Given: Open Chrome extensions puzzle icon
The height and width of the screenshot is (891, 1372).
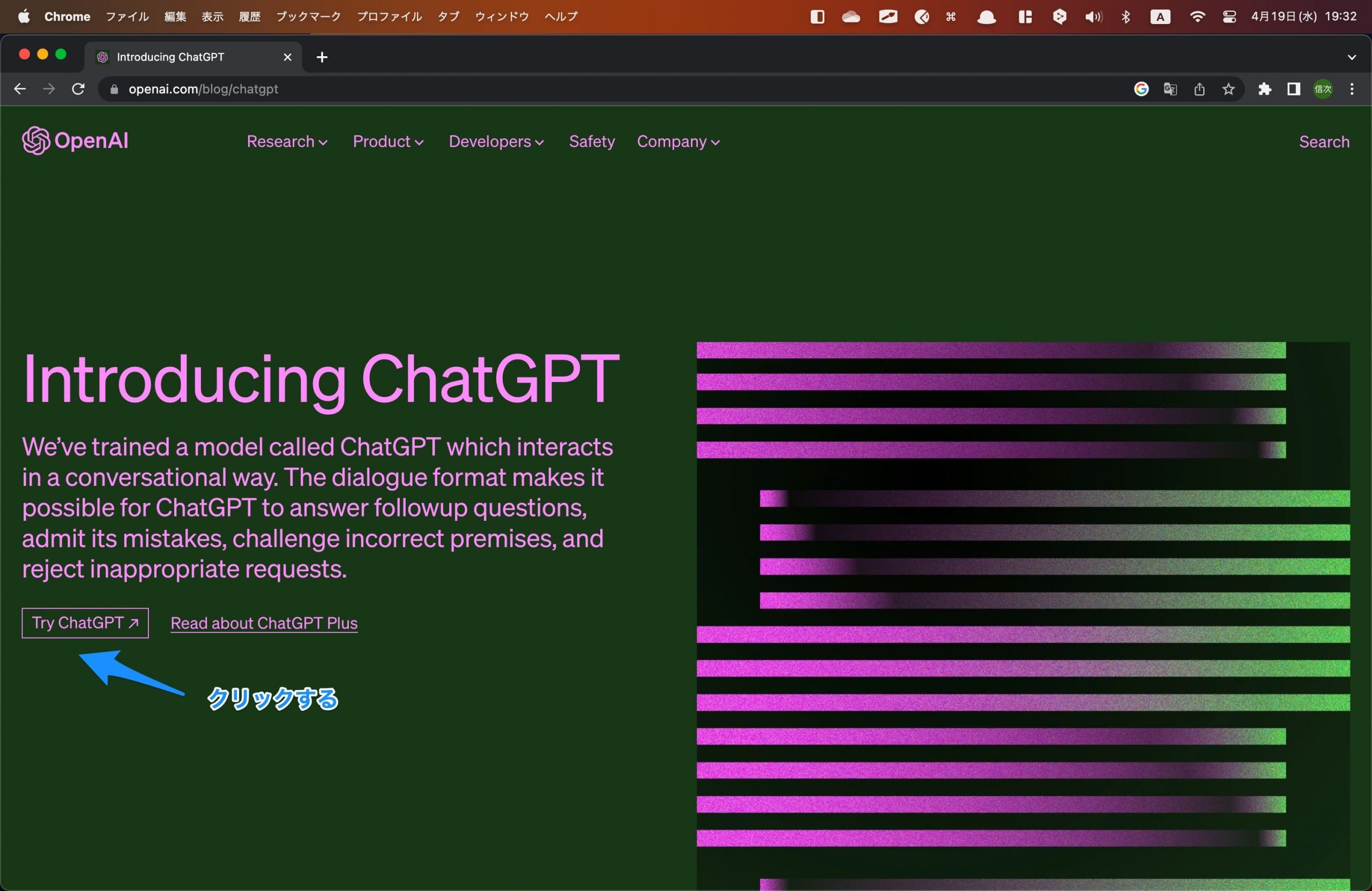Looking at the screenshot, I should [x=1265, y=89].
